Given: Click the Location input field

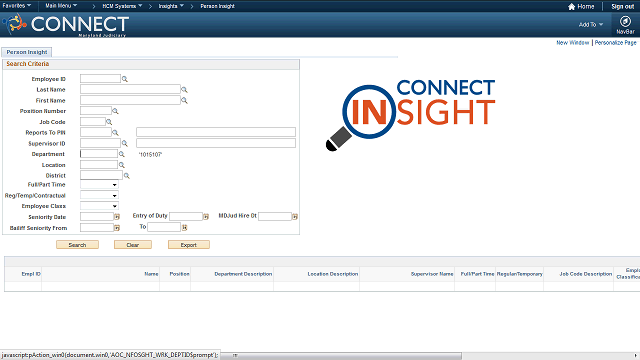Looking at the screenshot, I should click(99, 164).
